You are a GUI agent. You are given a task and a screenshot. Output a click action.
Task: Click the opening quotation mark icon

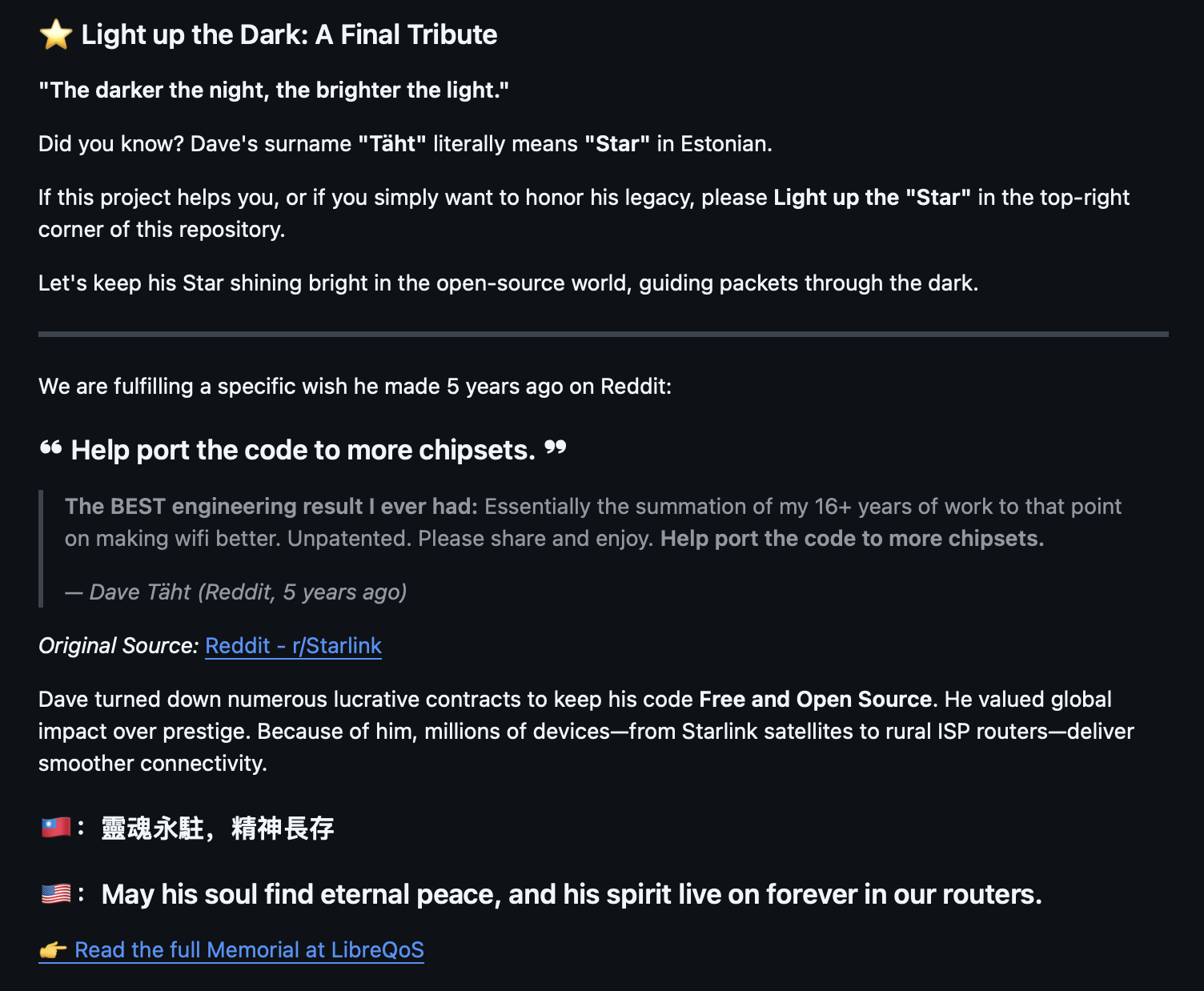coord(50,448)
